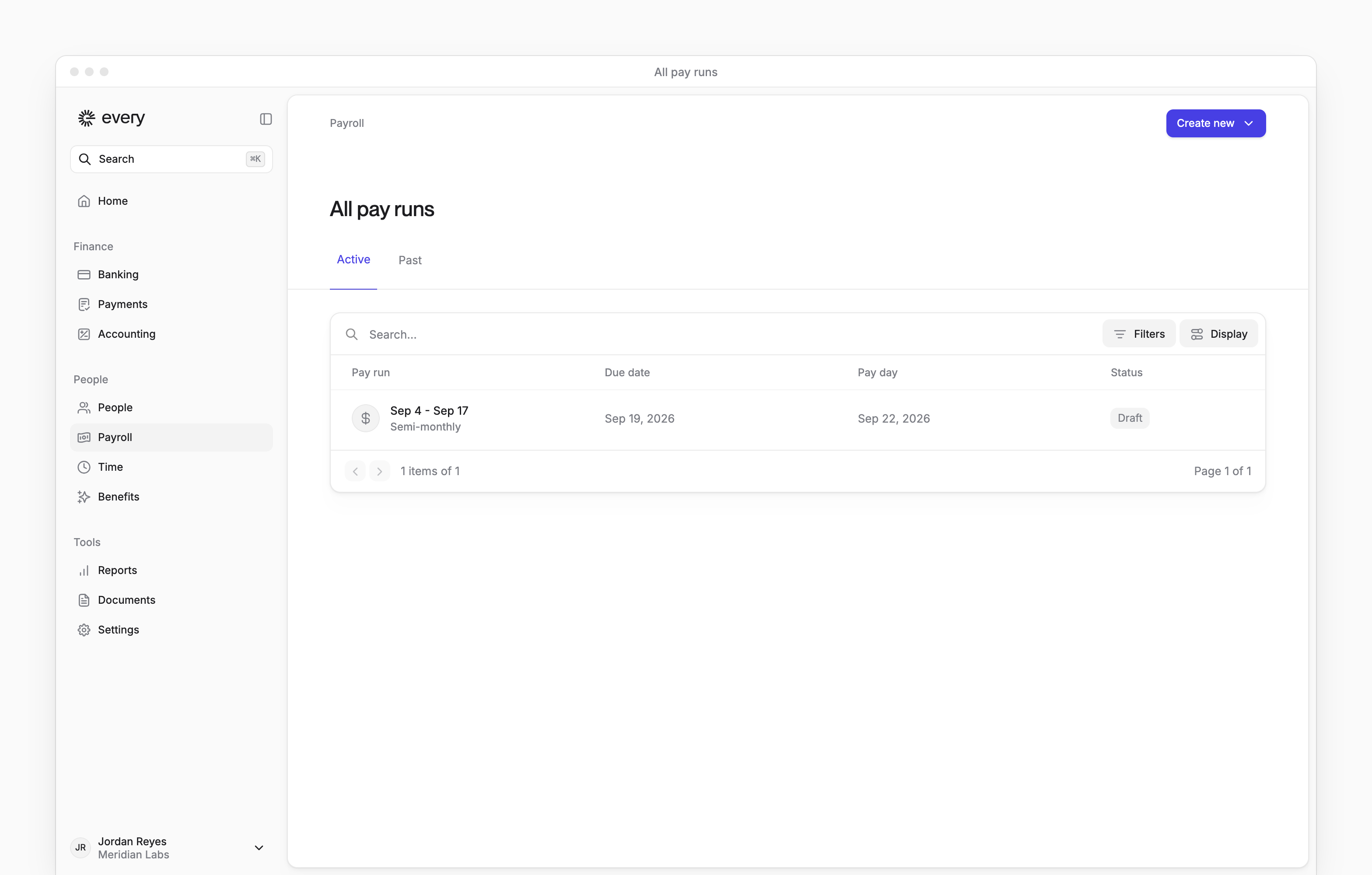The height and width of the screenshot is (875, 1372).
Task: Switch to the Past tab
Action: click(x=410, y=260)
